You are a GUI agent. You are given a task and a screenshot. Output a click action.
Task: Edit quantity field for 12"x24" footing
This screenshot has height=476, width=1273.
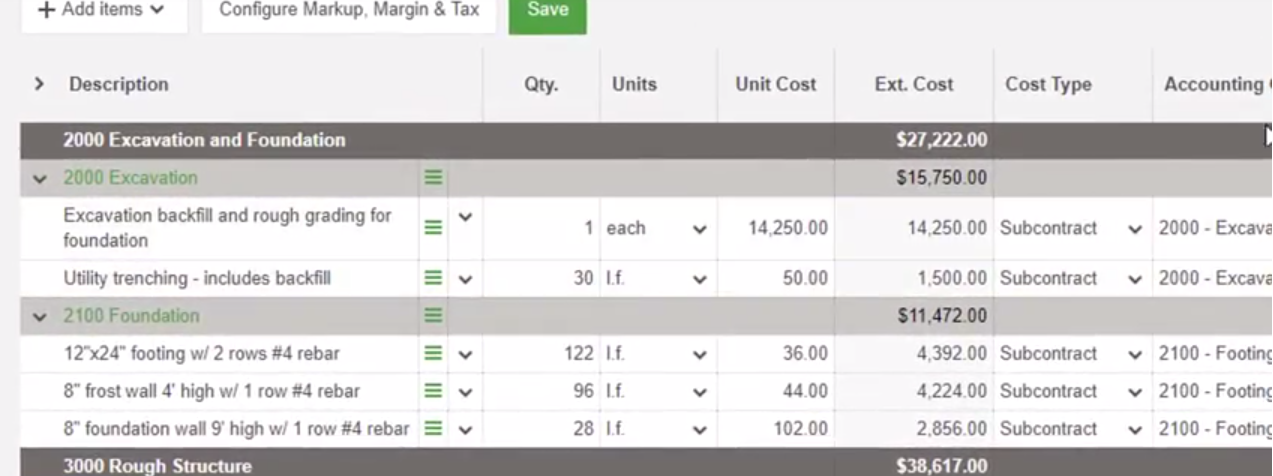click(545, 354)
